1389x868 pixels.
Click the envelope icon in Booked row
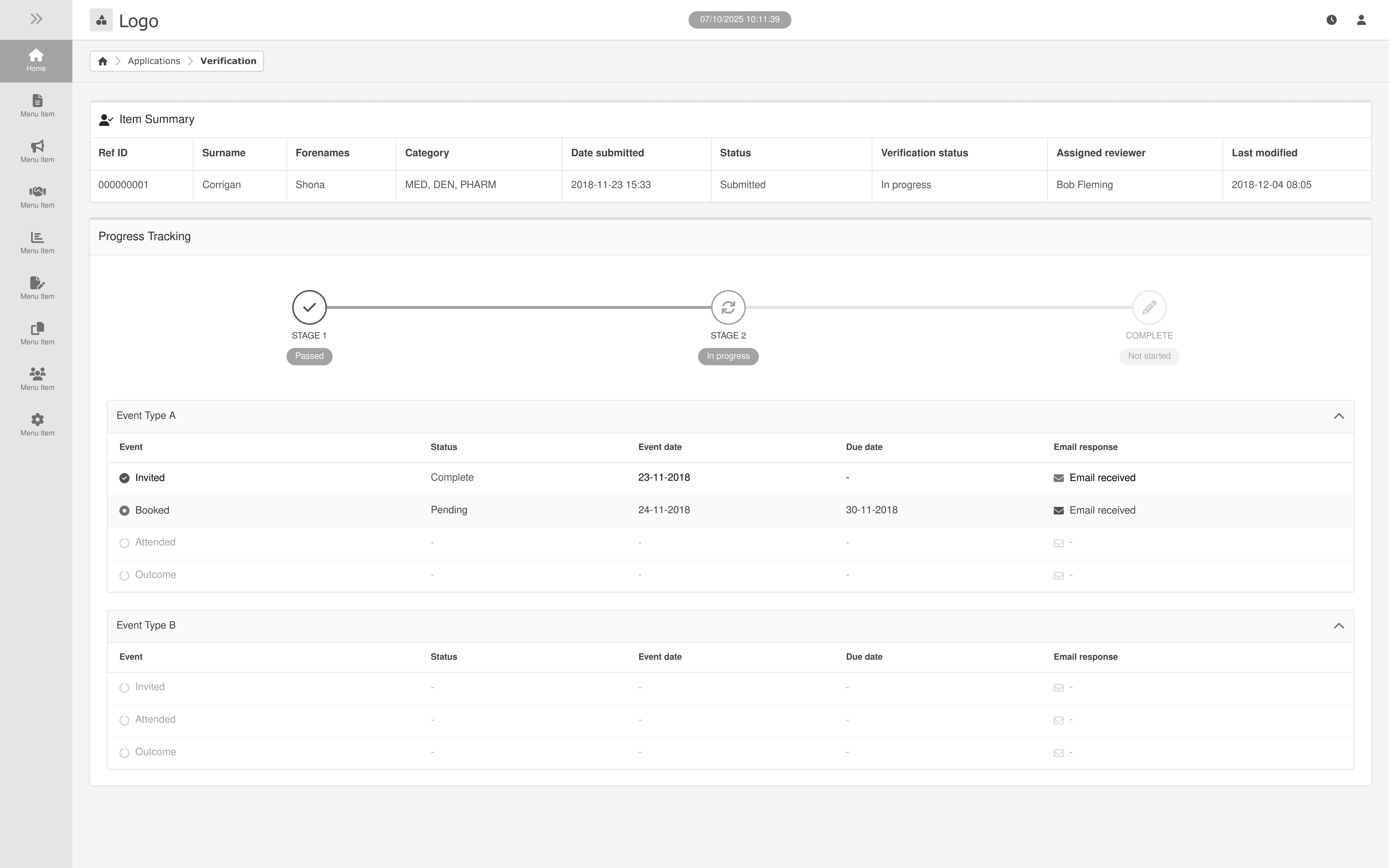coord(1058,511)
